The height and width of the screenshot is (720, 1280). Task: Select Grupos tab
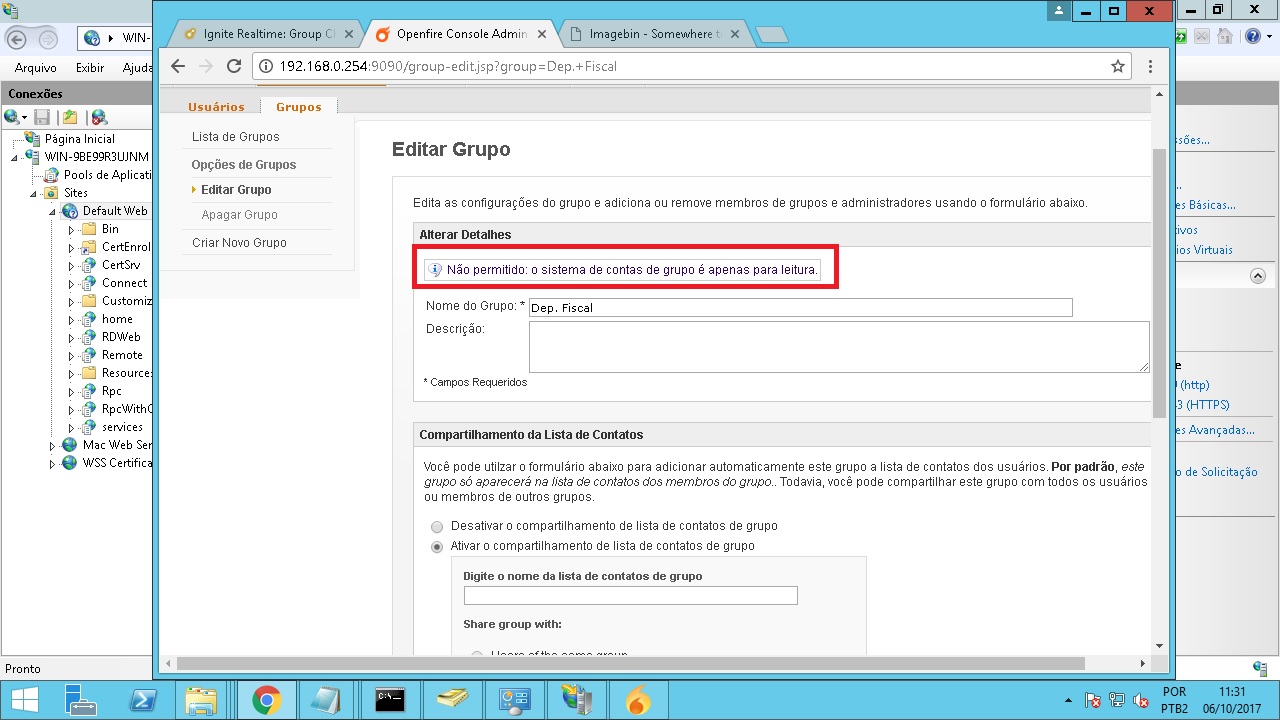coord(299,107)
